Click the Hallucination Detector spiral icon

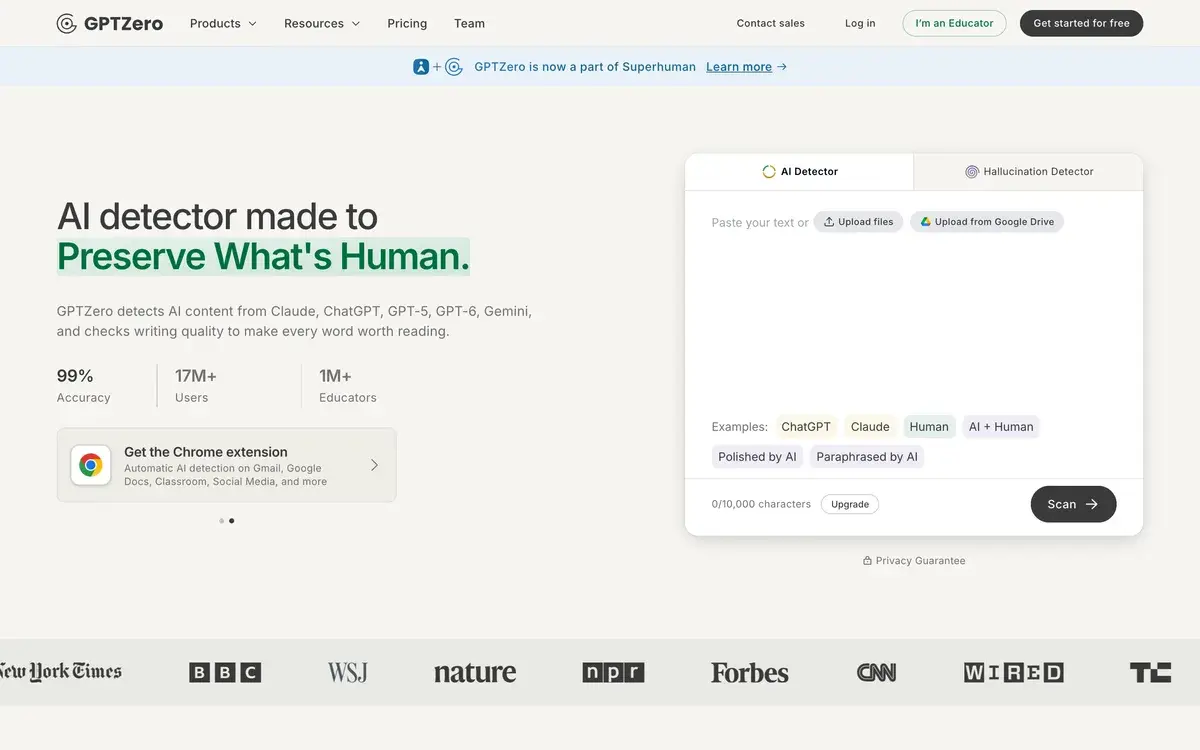pos(972,172)
